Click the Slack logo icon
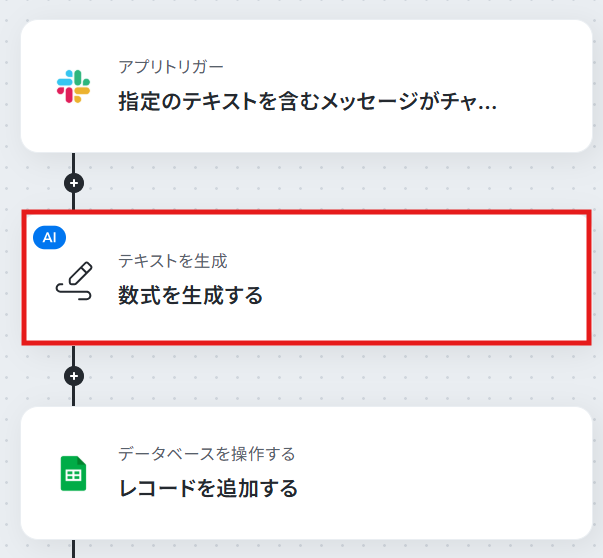The height and width of the screenshot is (558, 603). tap(73, 86)
